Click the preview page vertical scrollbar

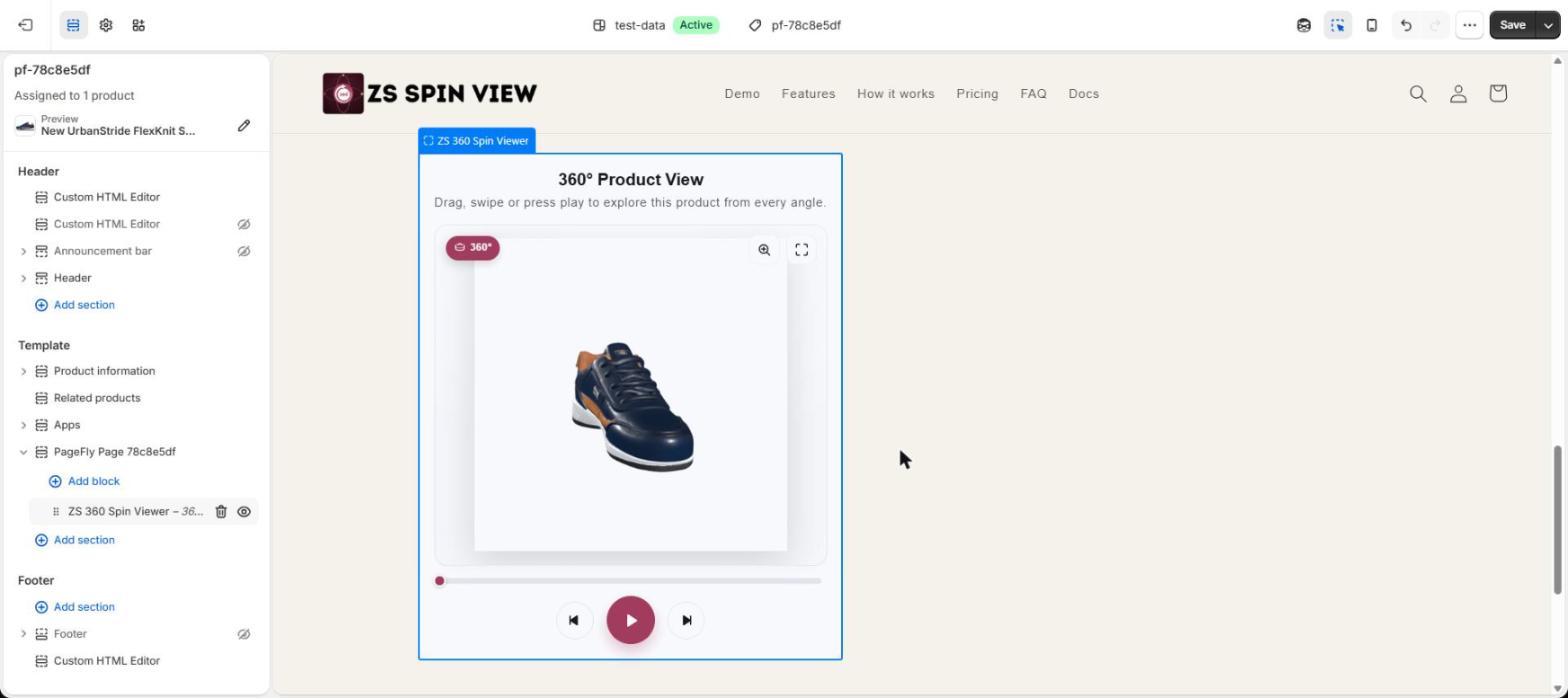[x=1557, y=520]
